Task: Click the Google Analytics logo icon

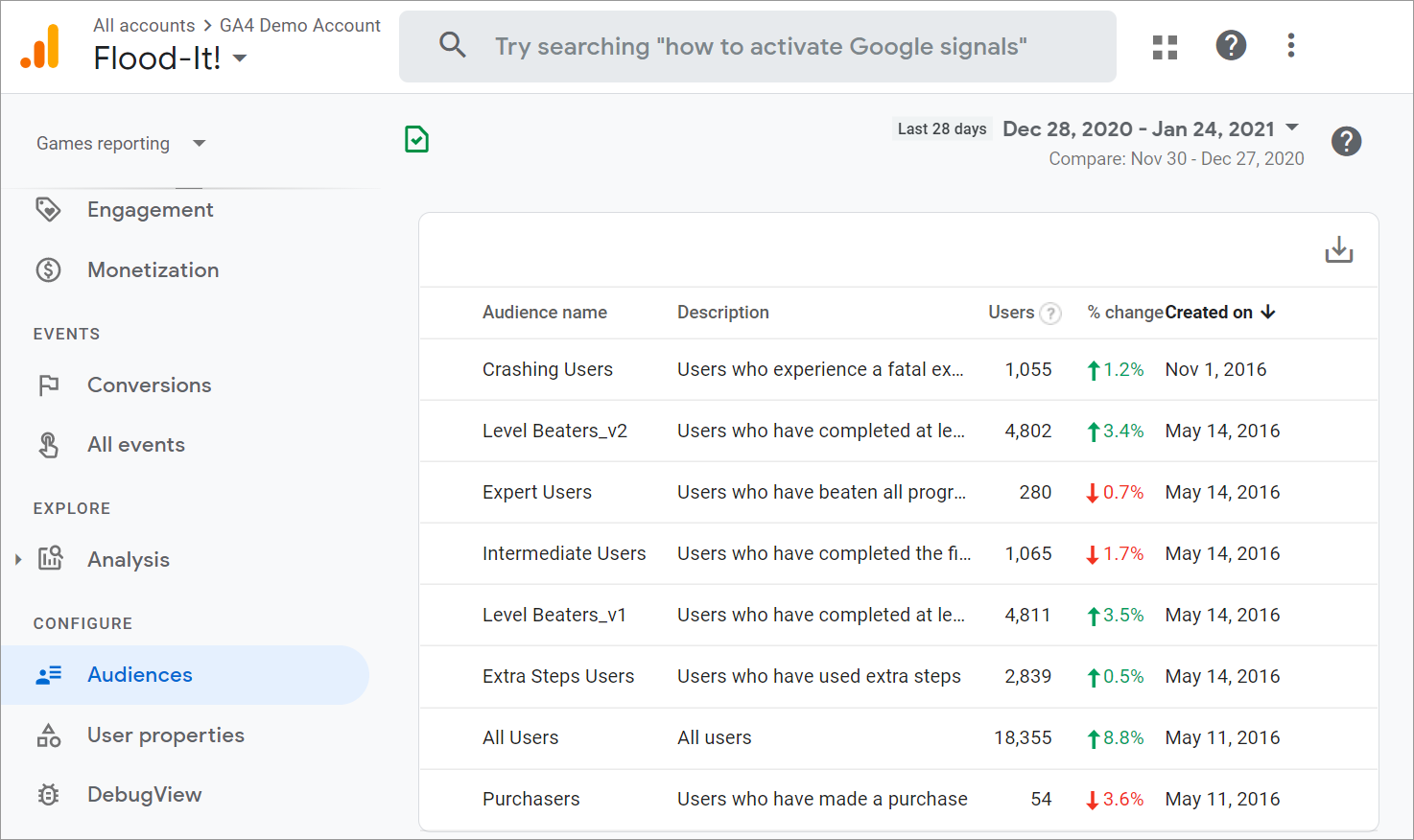Action: 40,47
